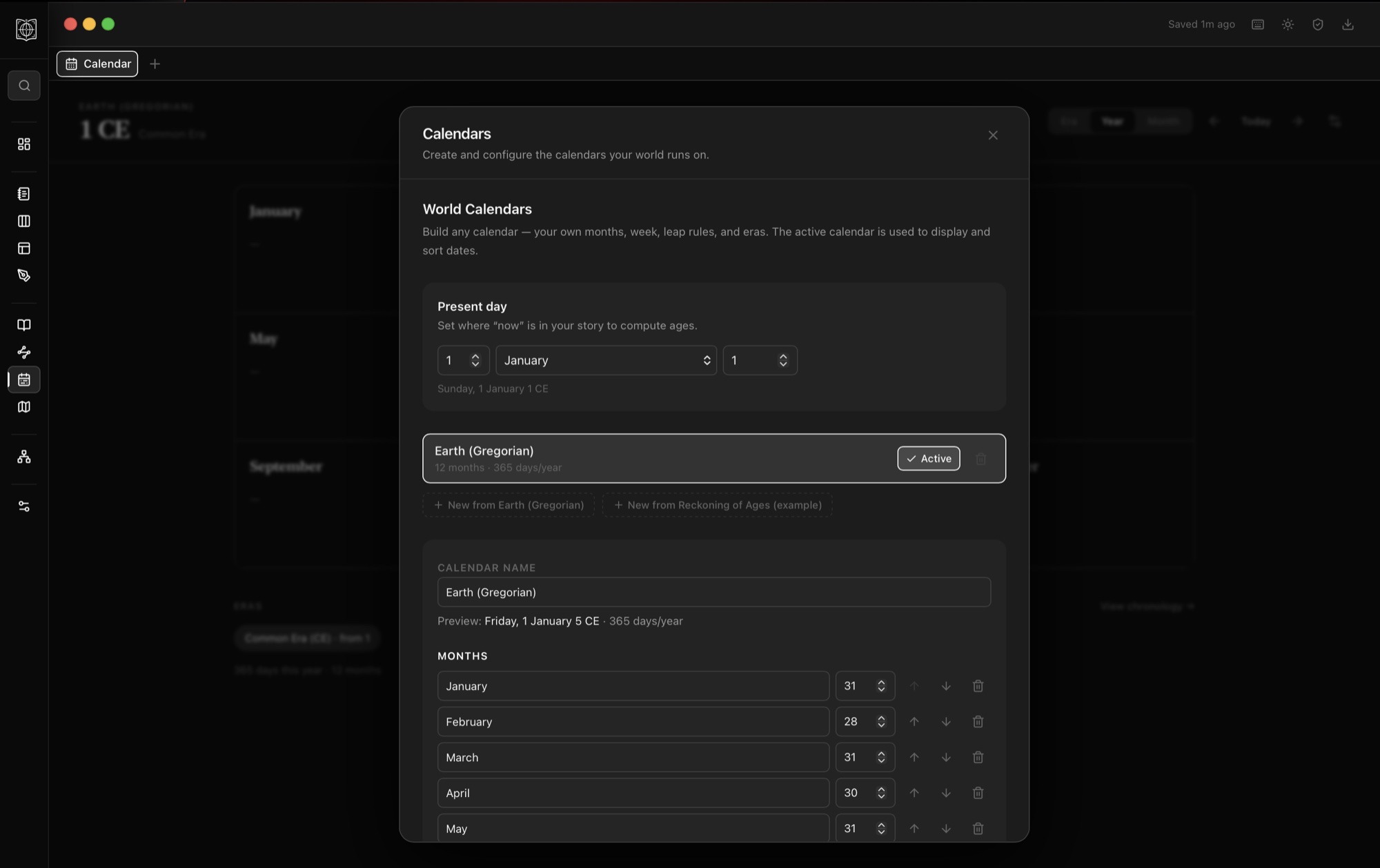Screen dimensions: 1380x868
Task: Select the pen nib icon in the sidebar
Action: coord(24,275)
